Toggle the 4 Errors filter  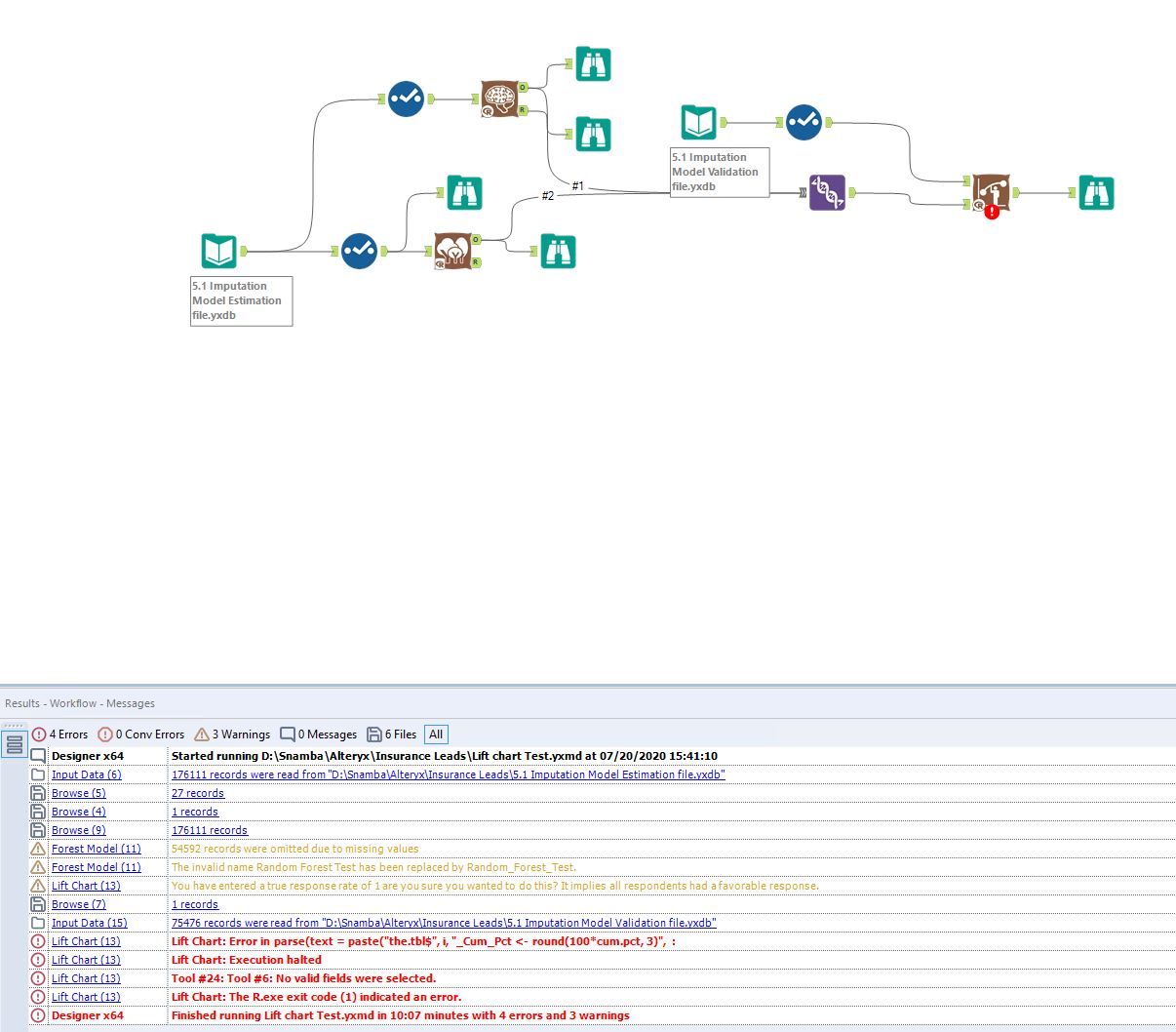[x=60, y=734]
